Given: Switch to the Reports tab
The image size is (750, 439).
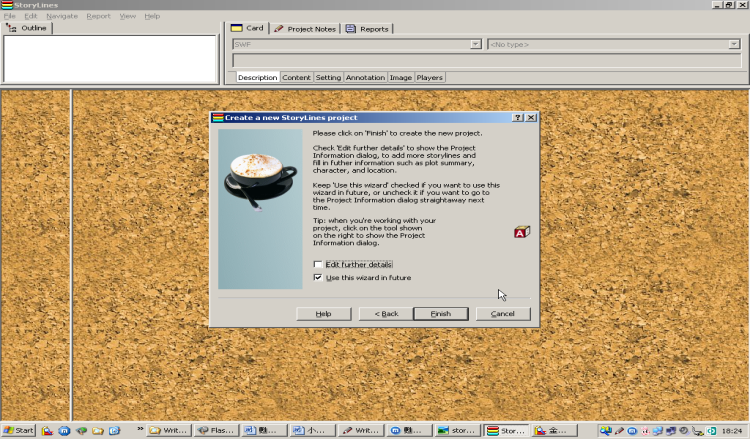Looking at the screenshot, I should click(x=367, y=29).
